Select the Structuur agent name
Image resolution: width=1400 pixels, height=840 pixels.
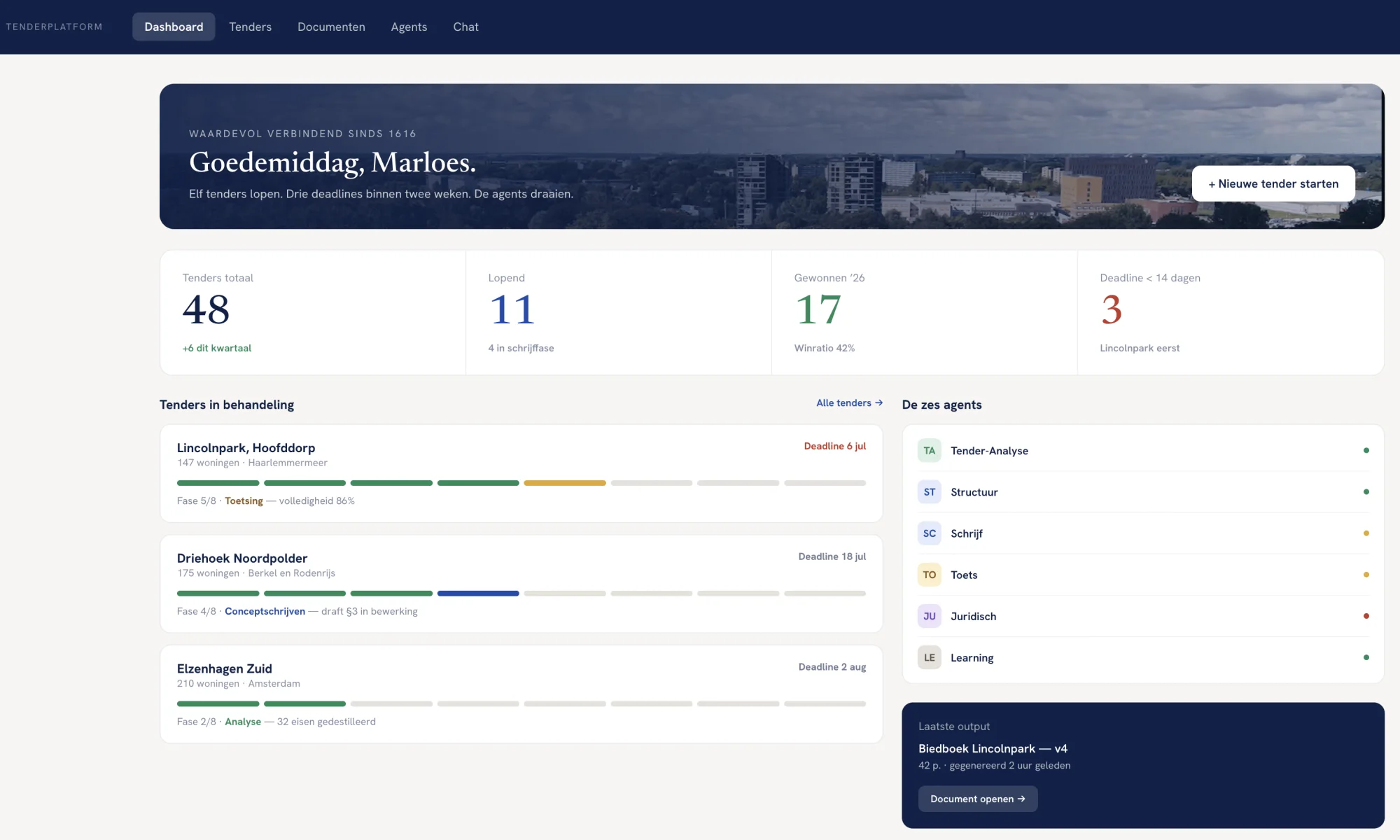[x=974, y=492]
